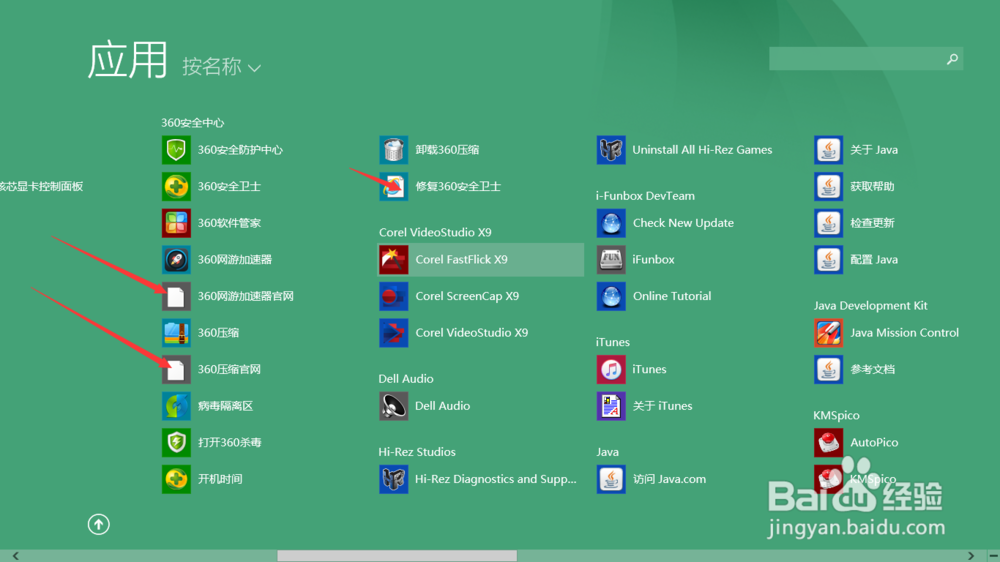Viewport: 1000px width, 562px height.
Task: Open 360压缩官网 blank page icon
Action: [176, 369]
